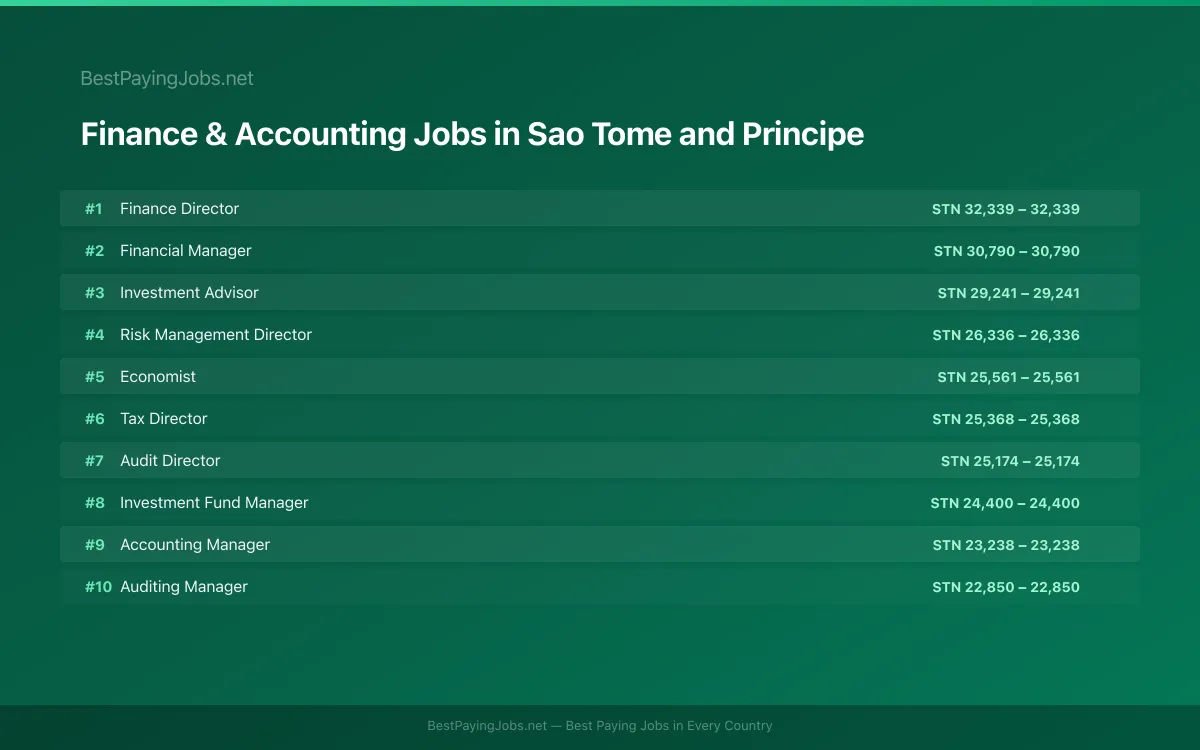
Task: Select the Economist job title
Action: [158, 376]
